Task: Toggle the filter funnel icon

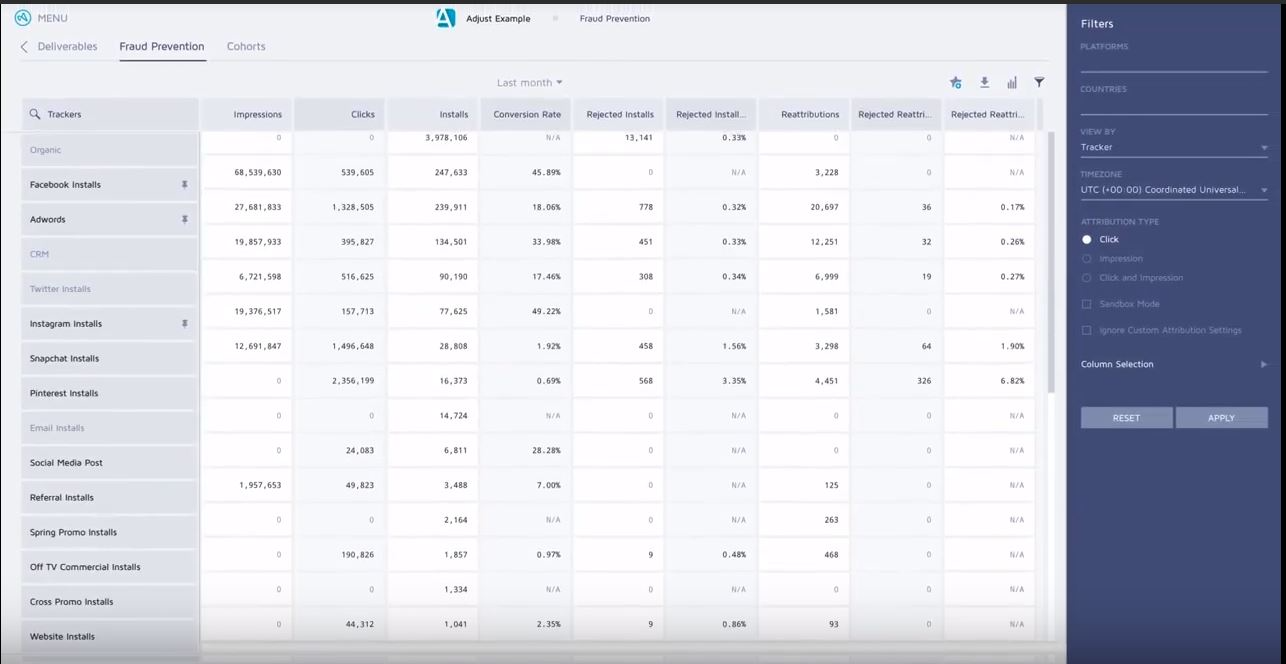Action: click(1039, 83)
